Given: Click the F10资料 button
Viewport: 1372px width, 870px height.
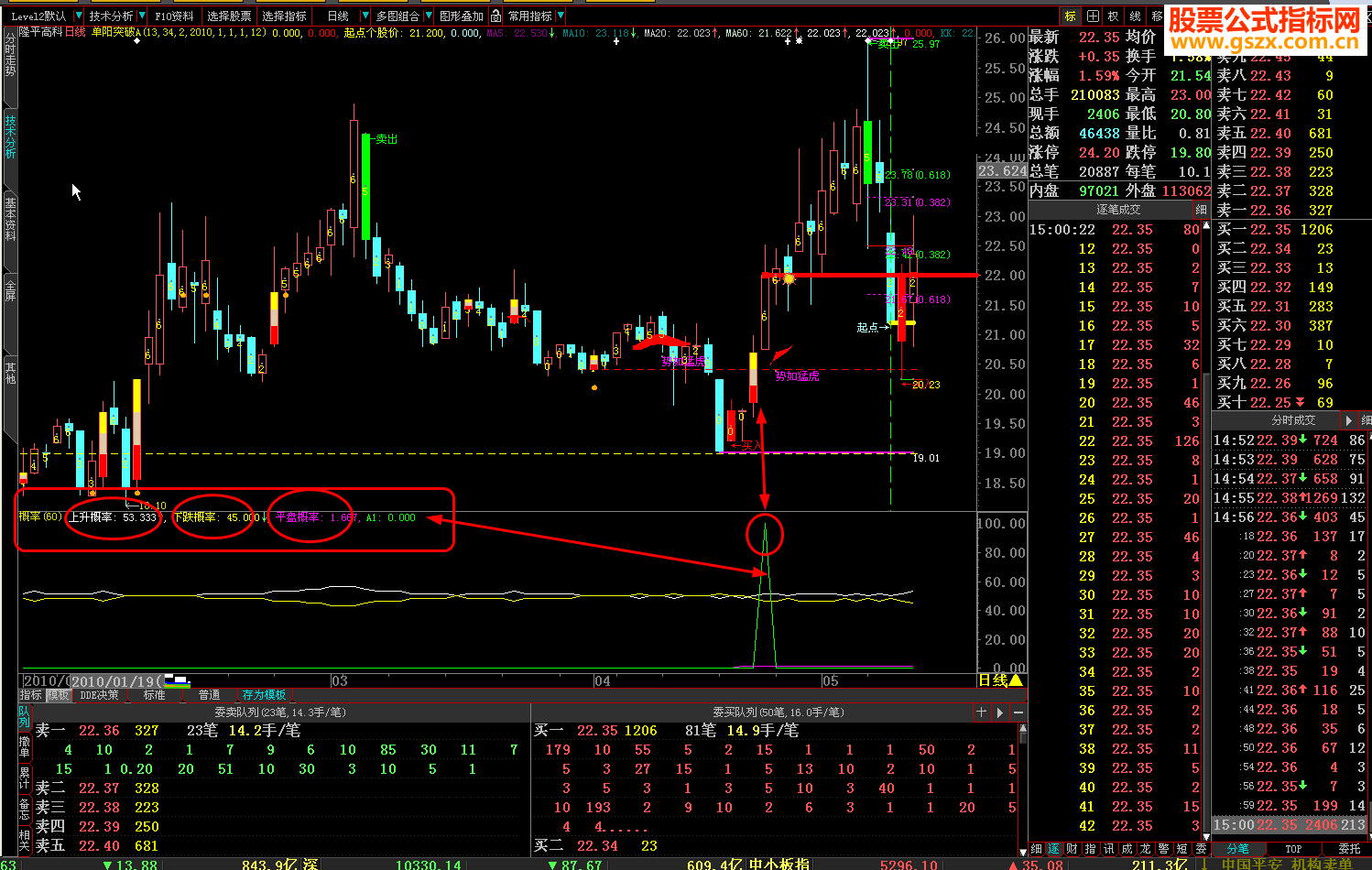Looking at the screenshot, I should (x=174, y=16).
